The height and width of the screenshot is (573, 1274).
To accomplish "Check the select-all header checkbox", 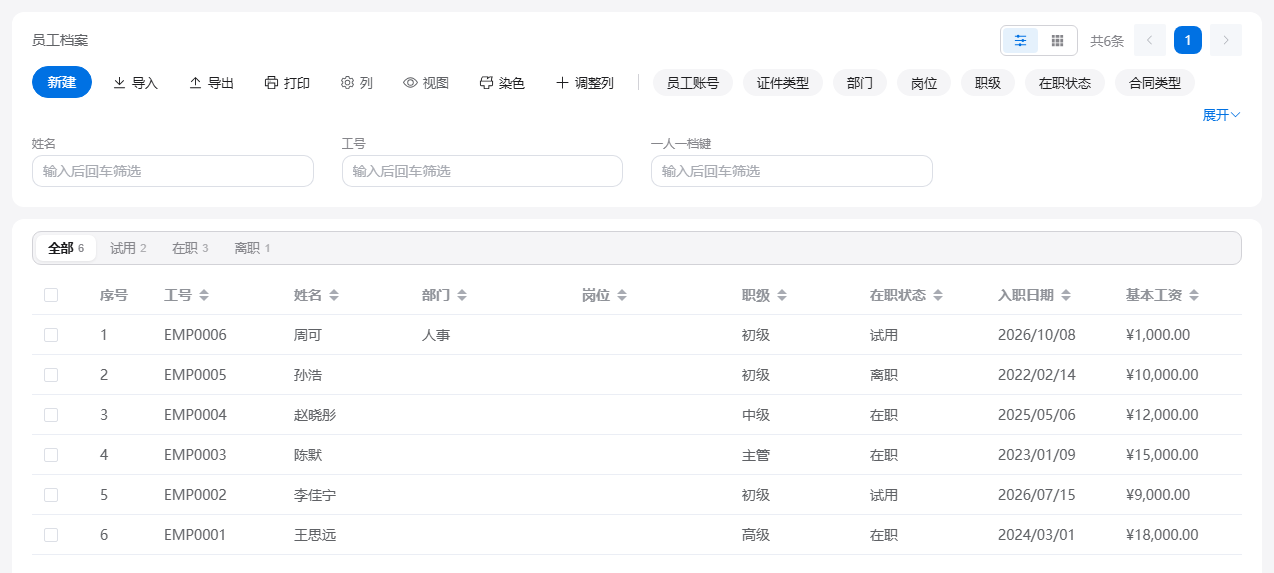I will pyautogui.click(x=51, y=295).
